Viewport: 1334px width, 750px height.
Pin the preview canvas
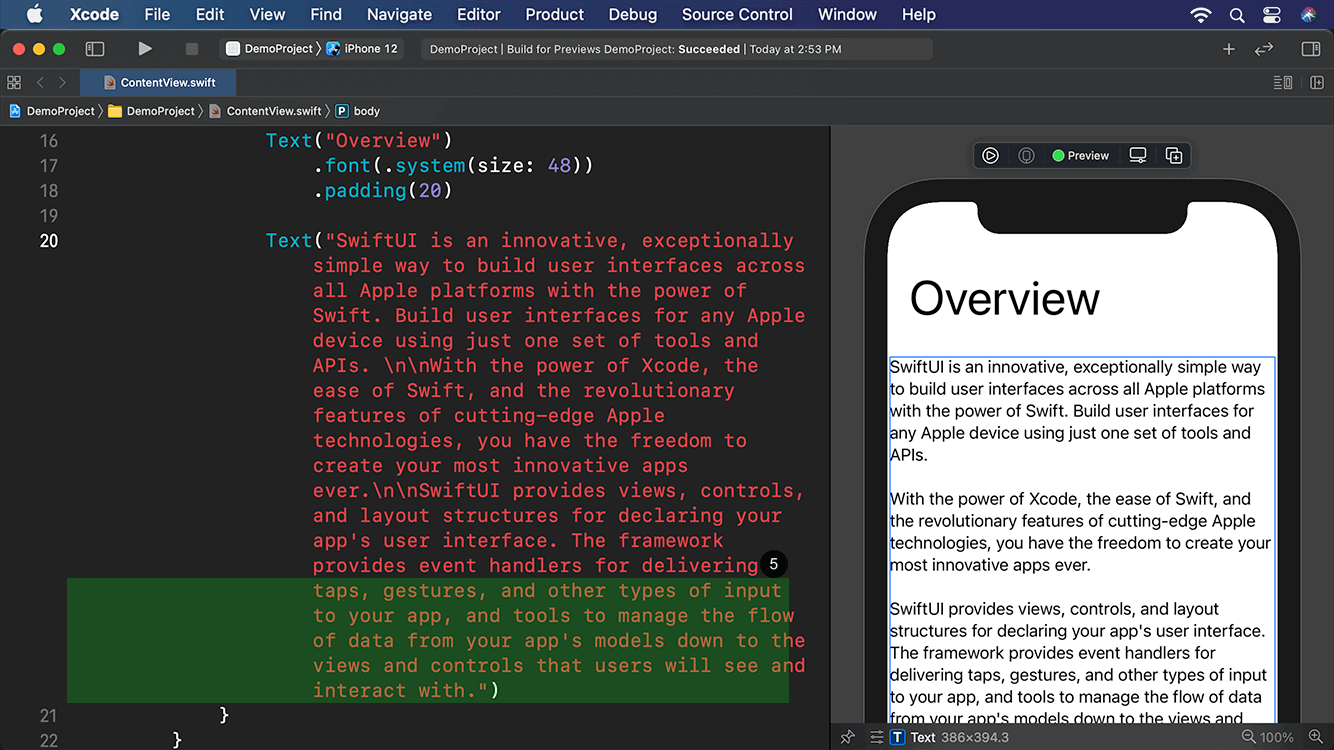[848, 737]
